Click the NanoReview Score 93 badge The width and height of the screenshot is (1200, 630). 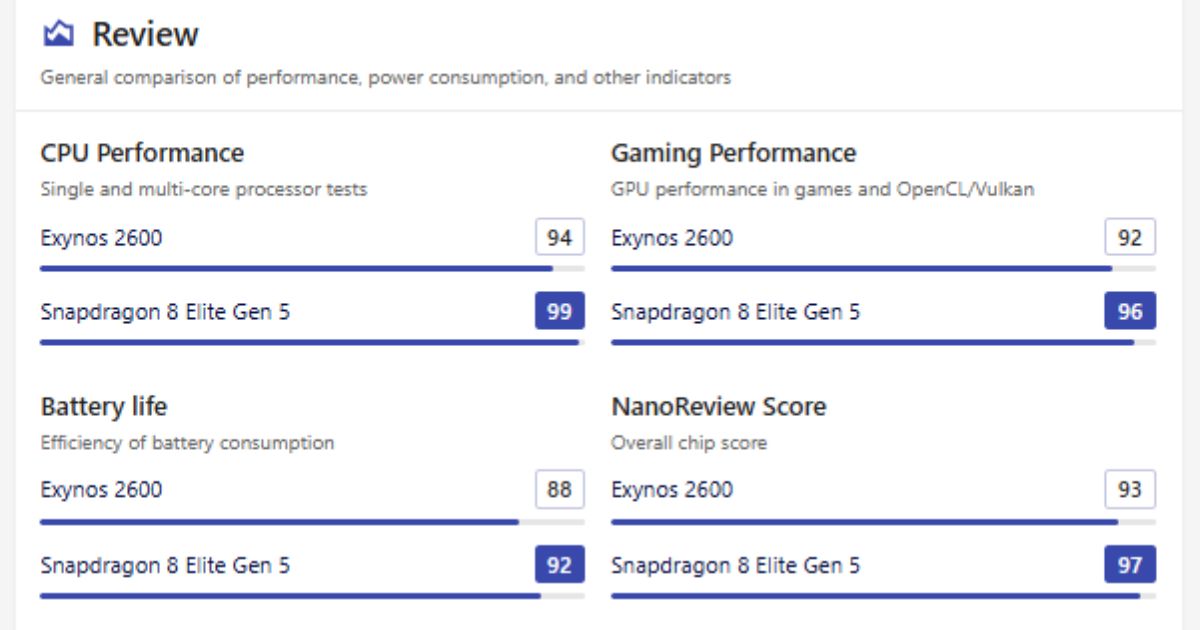click(1133, 489)
